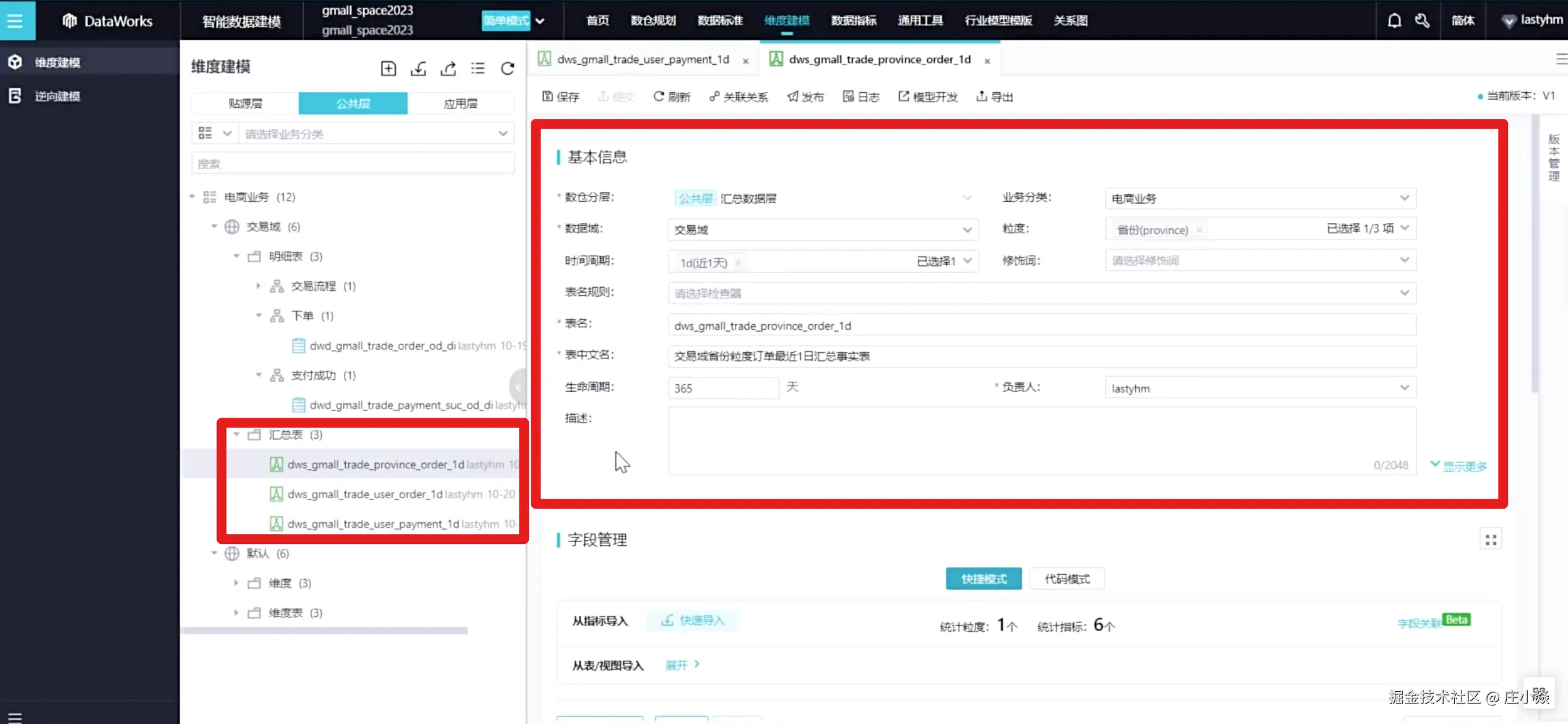Click the hamburger menu icon at top left

pyautogui.click(x=15, y=20)
